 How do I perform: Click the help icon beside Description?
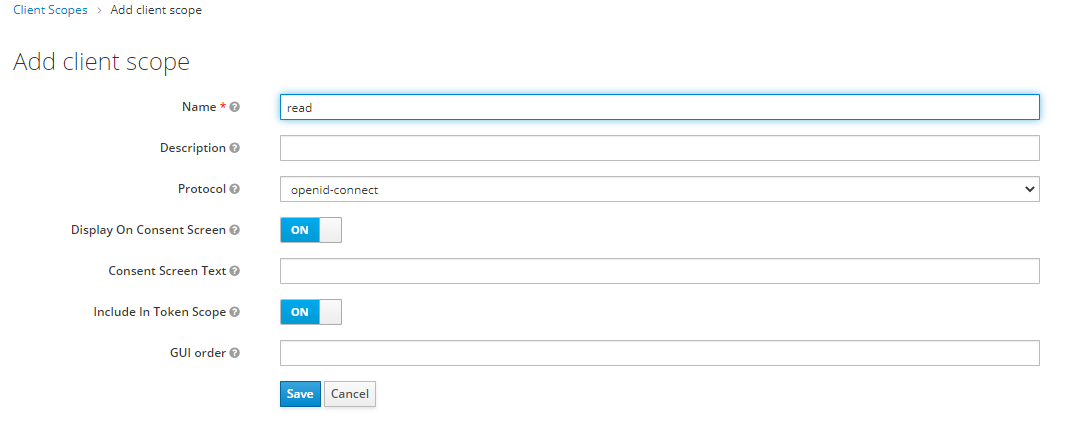235,148
